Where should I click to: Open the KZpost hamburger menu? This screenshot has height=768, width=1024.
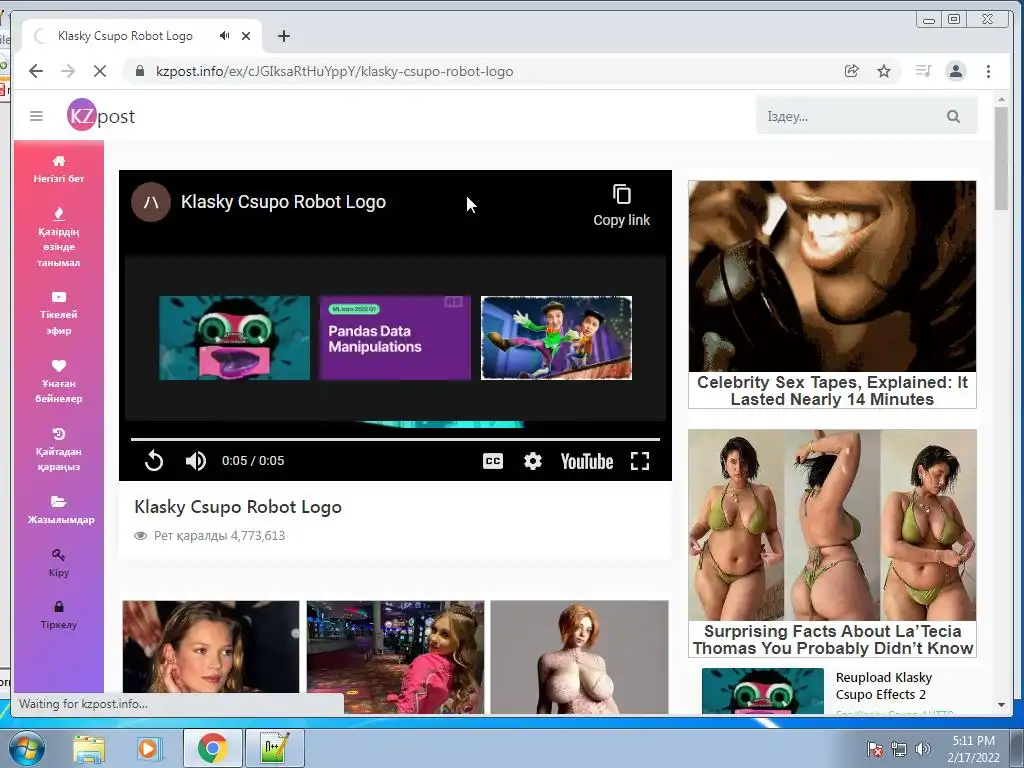36,116
